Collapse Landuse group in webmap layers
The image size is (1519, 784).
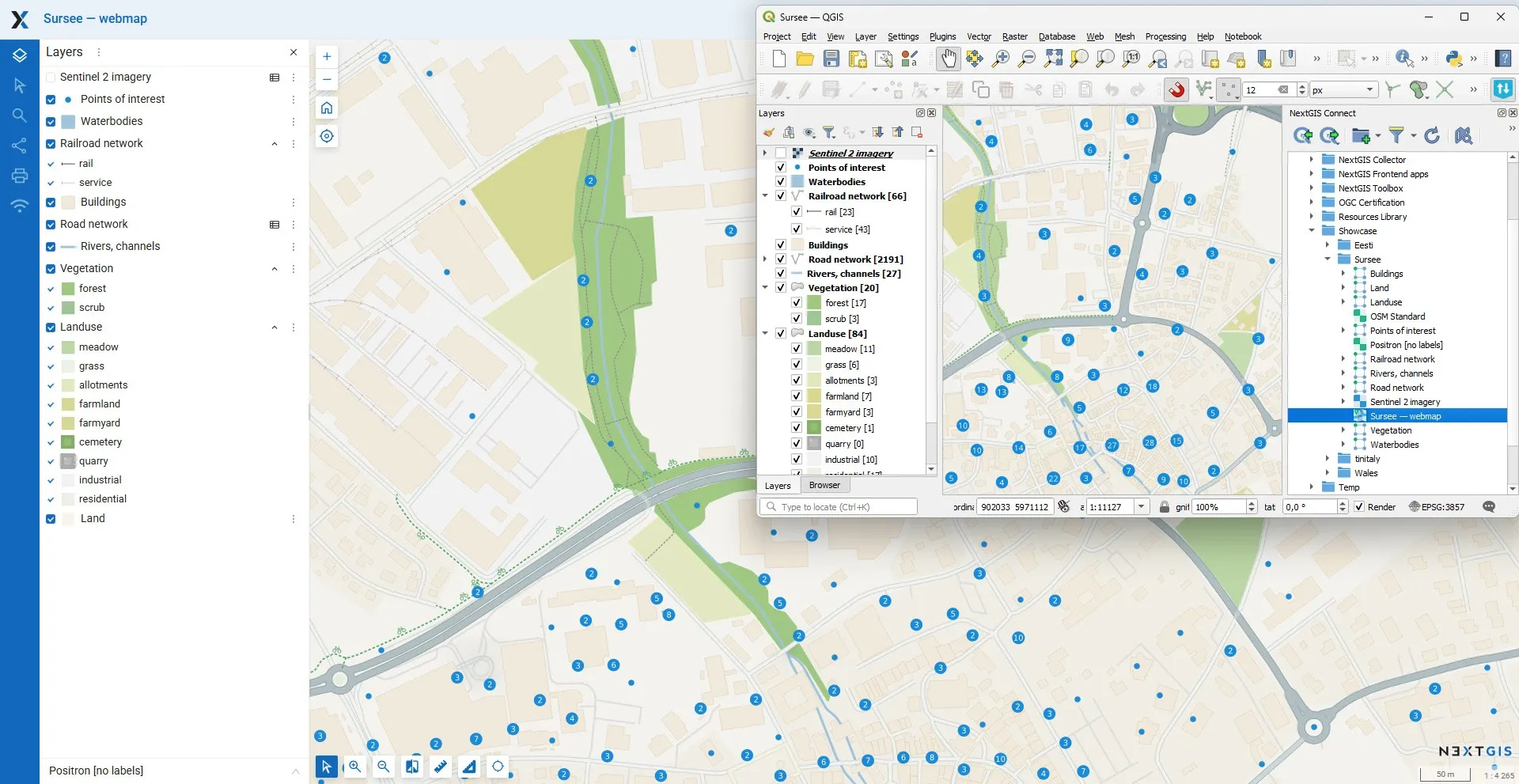point(275,328)
